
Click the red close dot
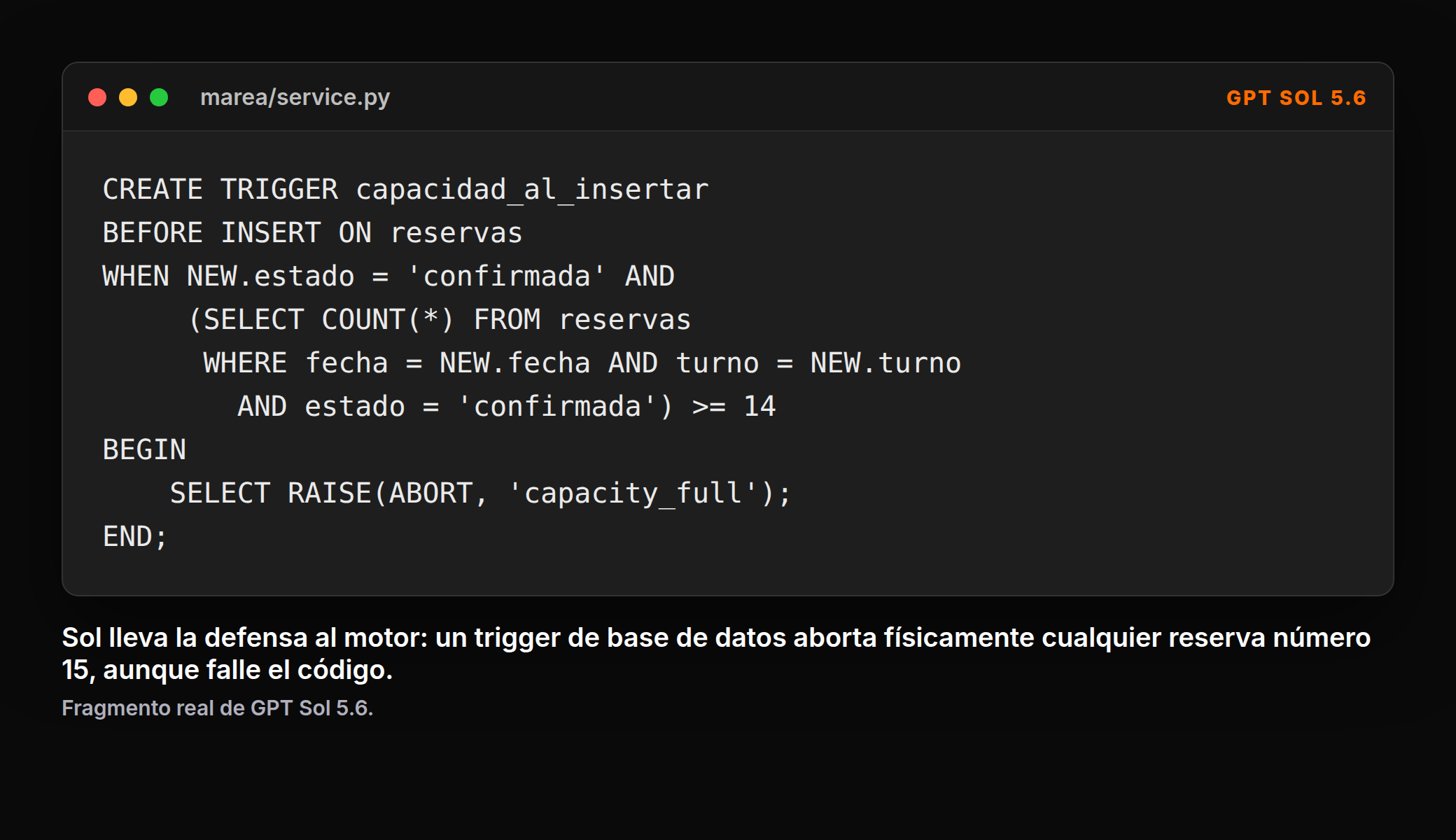(97, 97)
